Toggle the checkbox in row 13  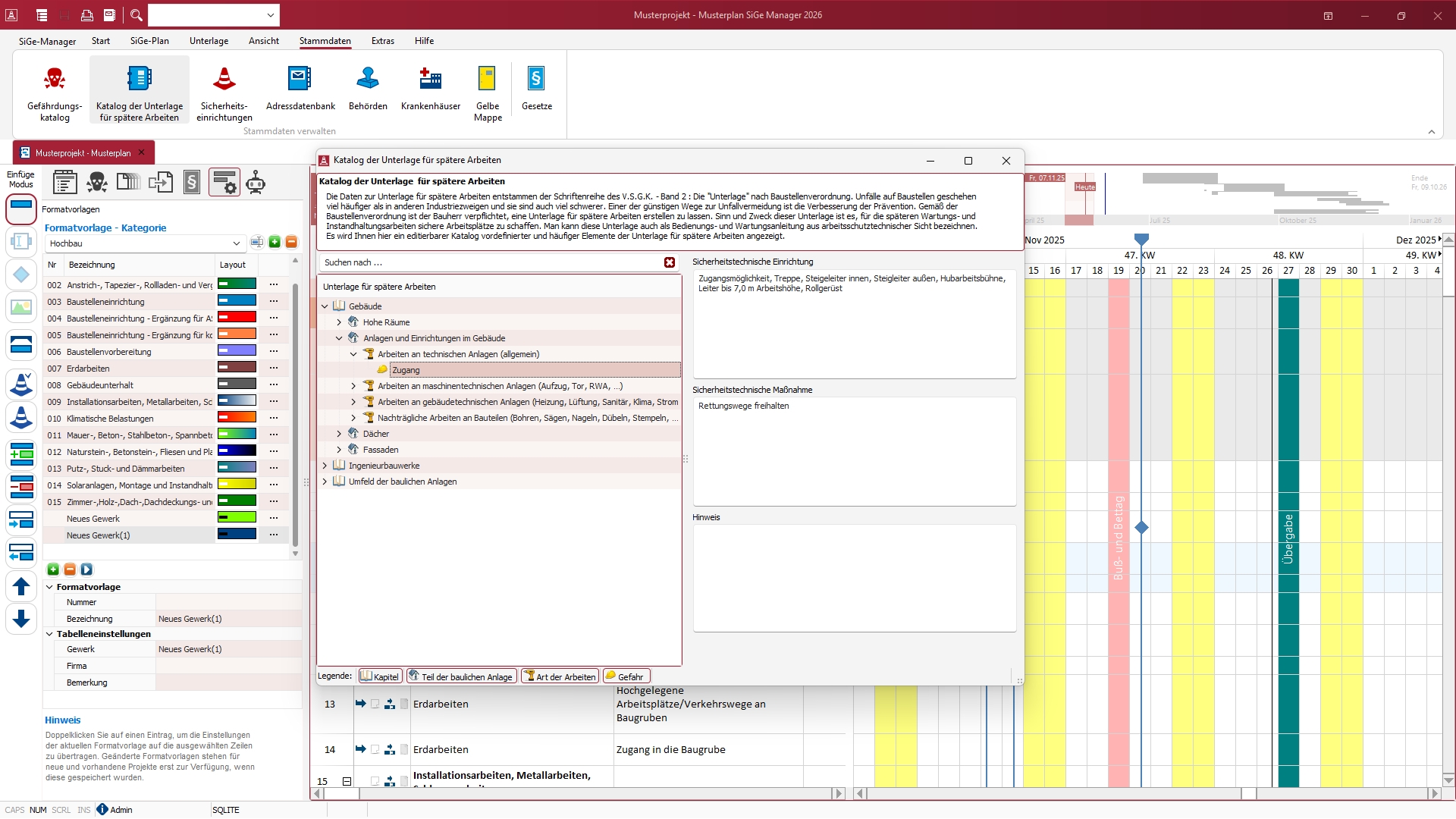(x=375, y=704)
